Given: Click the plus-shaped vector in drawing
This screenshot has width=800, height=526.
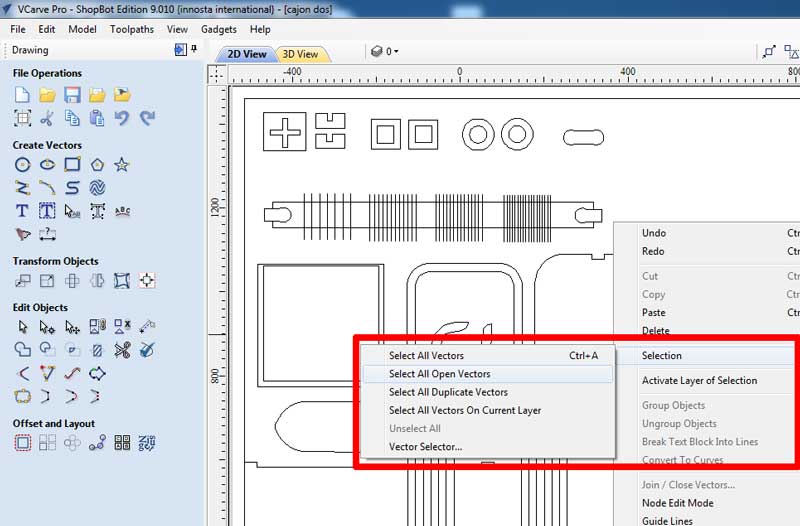Looking at the screenshot, I should (x=285, y=132).
